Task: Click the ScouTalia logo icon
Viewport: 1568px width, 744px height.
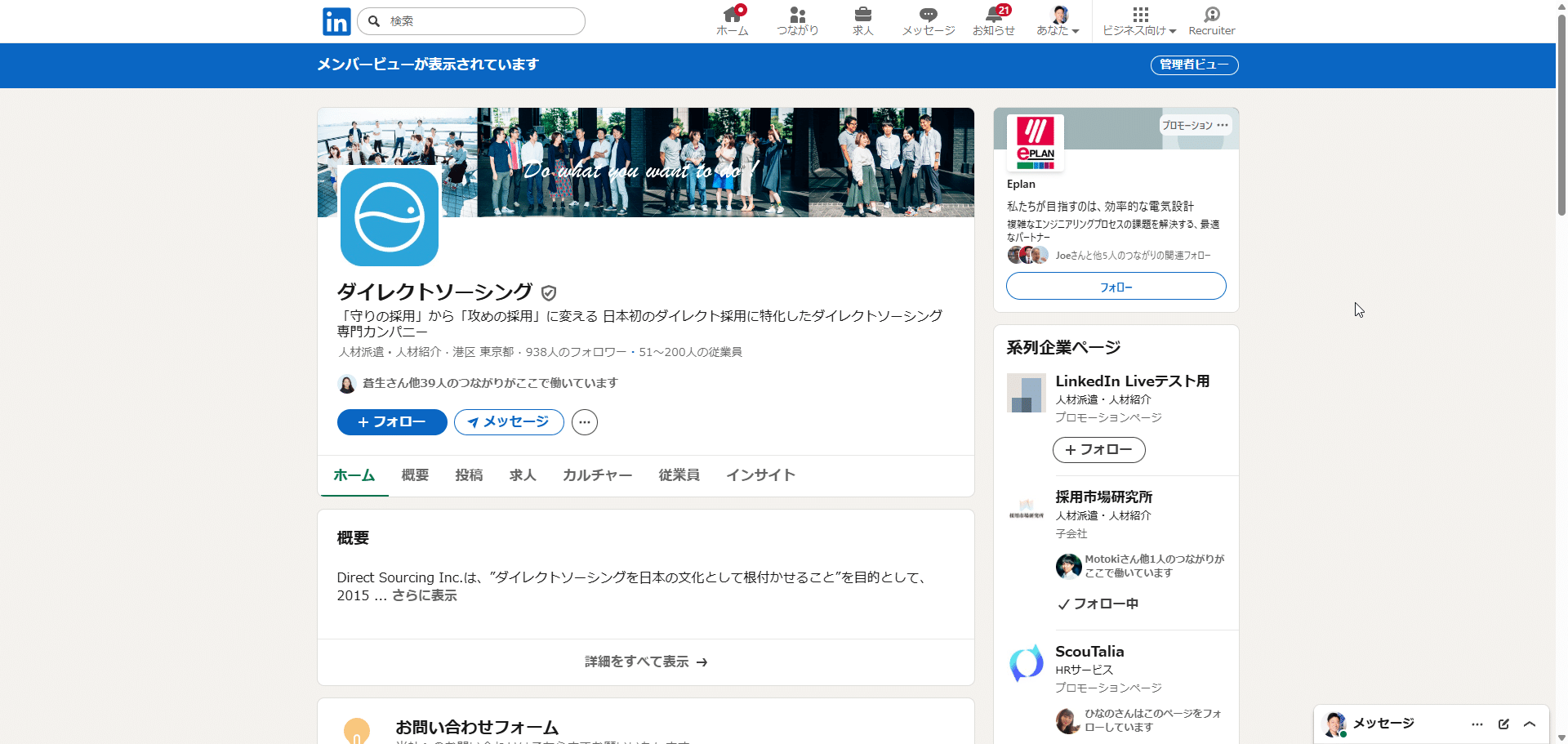Action: click(x=1027, y=663)
